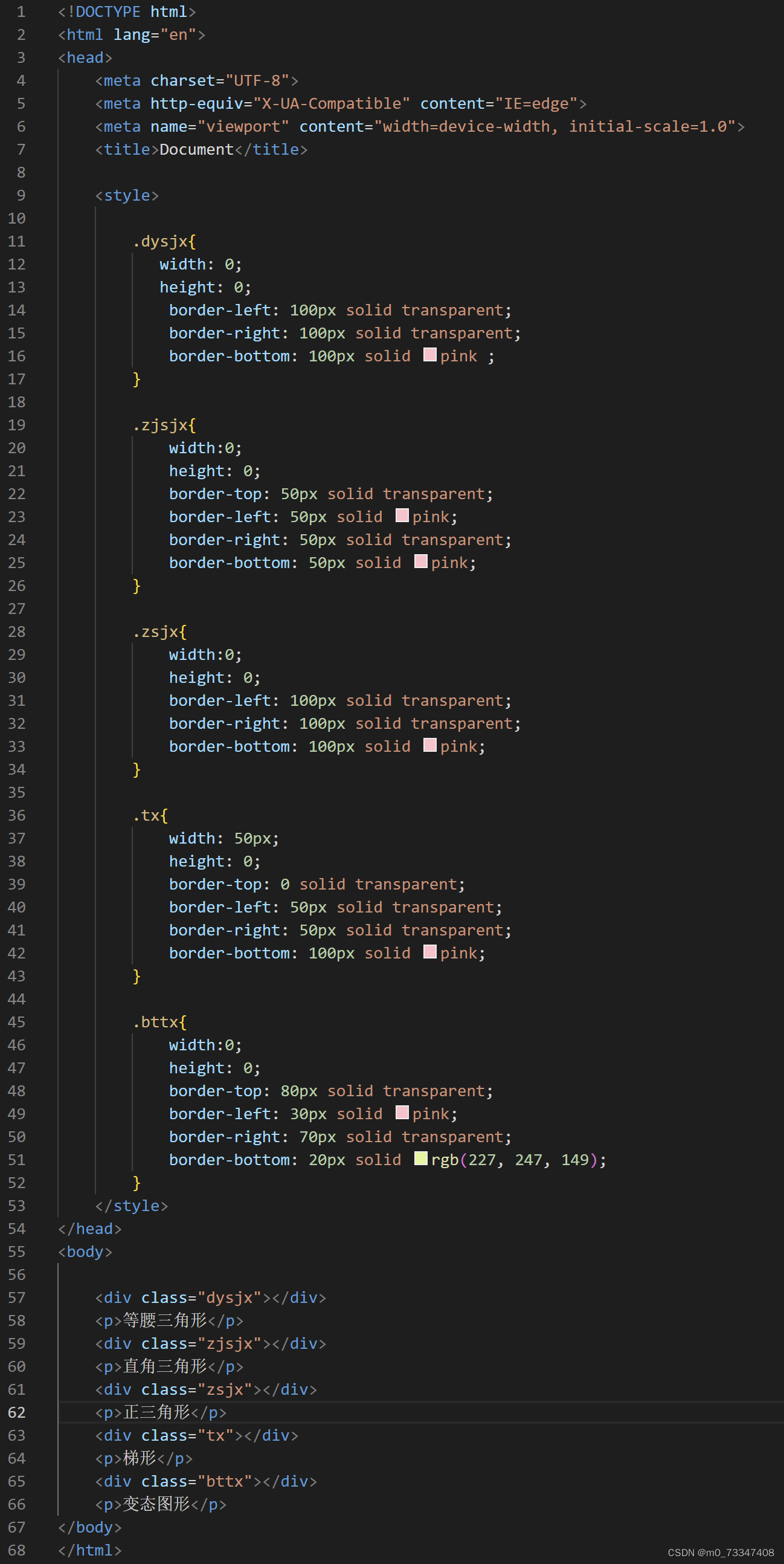Click the paragraph text 变态图形
Image resolution: width=784 pixels, height=1564 pixels.
coord(156,1504)
